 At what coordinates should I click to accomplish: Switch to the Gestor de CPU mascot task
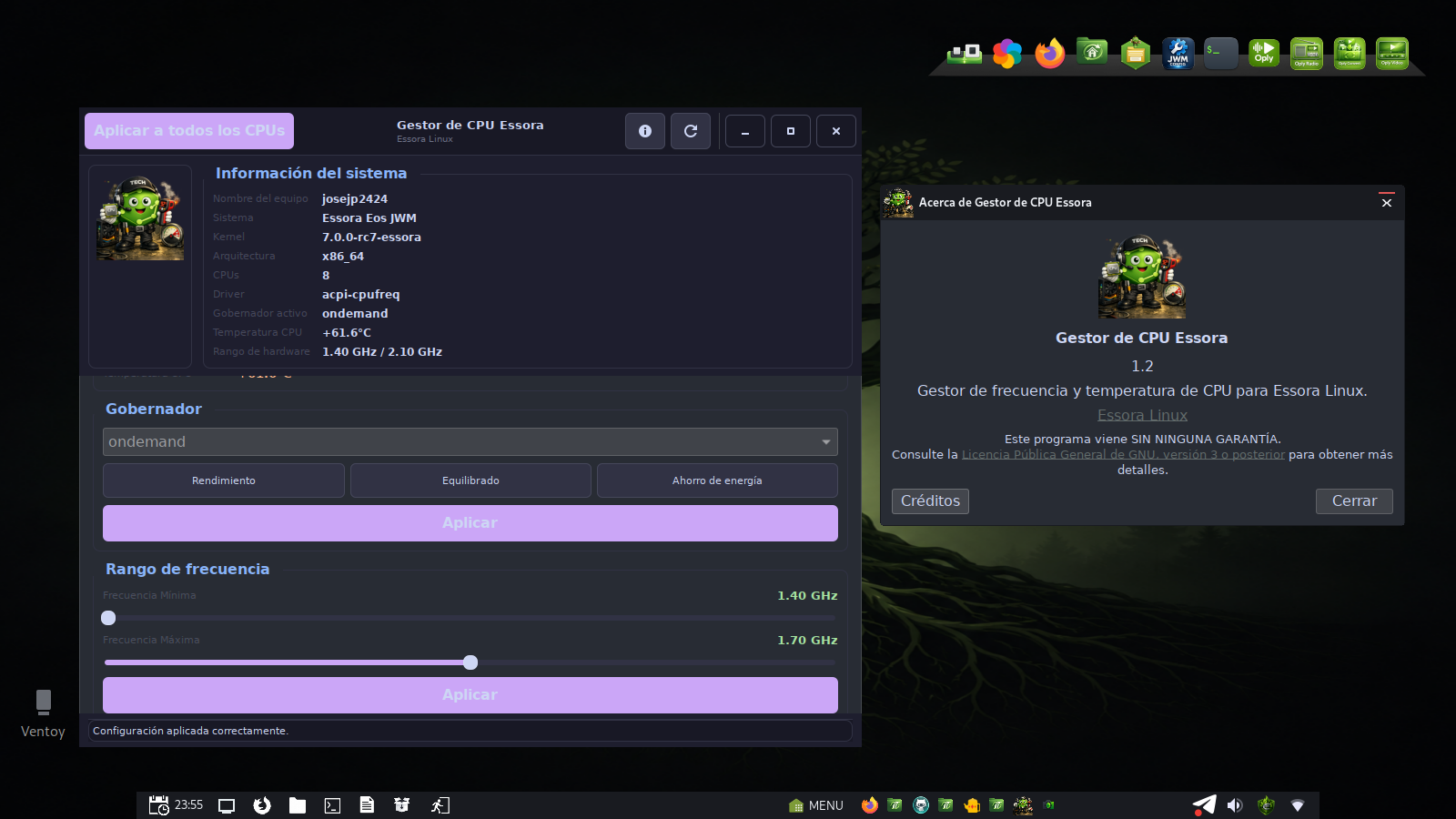(1023, 805)
